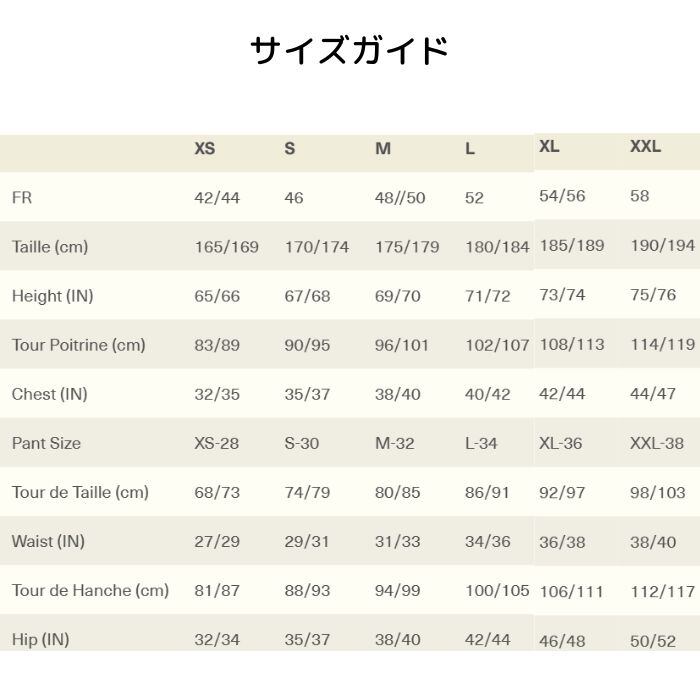The image size is (700, 700).
Task: Click the Pant Size row label
Action: click(46, 443)
